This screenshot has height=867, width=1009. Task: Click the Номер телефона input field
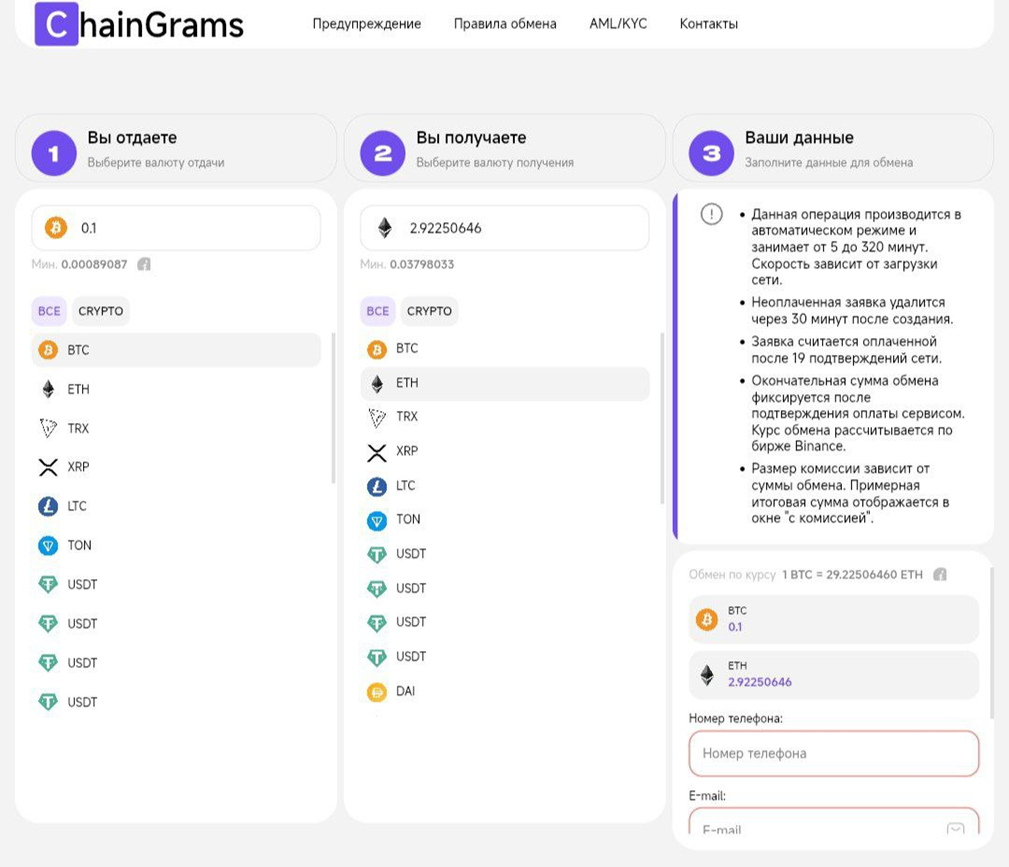click(833, 754)
